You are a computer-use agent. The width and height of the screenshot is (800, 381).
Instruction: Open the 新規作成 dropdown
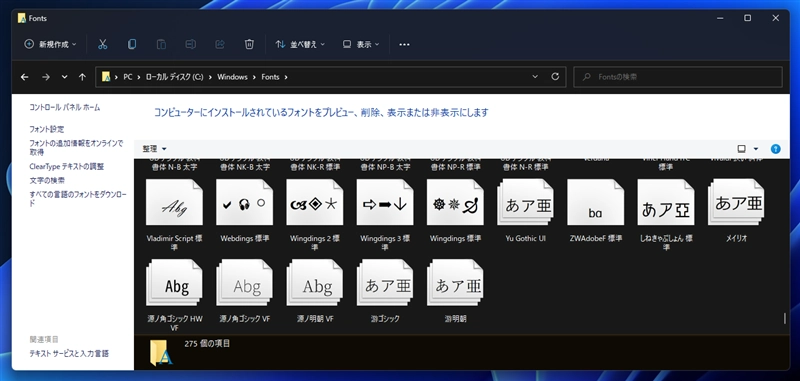coord(50,44)
